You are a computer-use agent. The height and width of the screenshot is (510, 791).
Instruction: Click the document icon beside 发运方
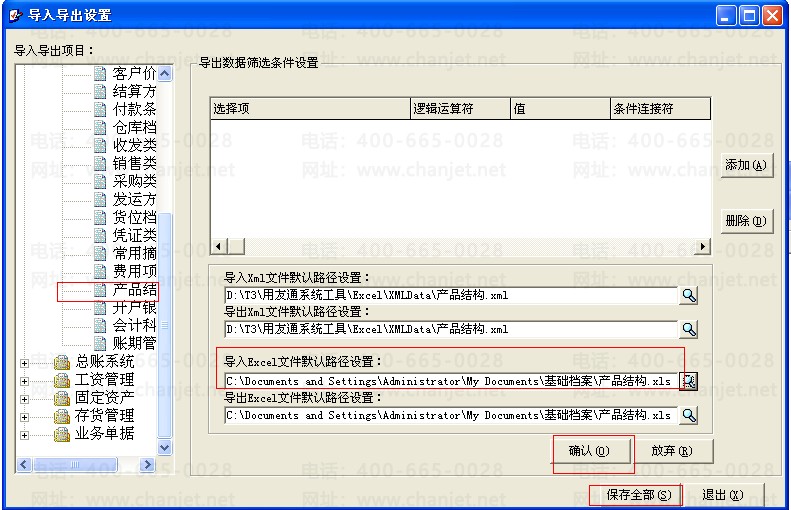(x=100, y=200)
